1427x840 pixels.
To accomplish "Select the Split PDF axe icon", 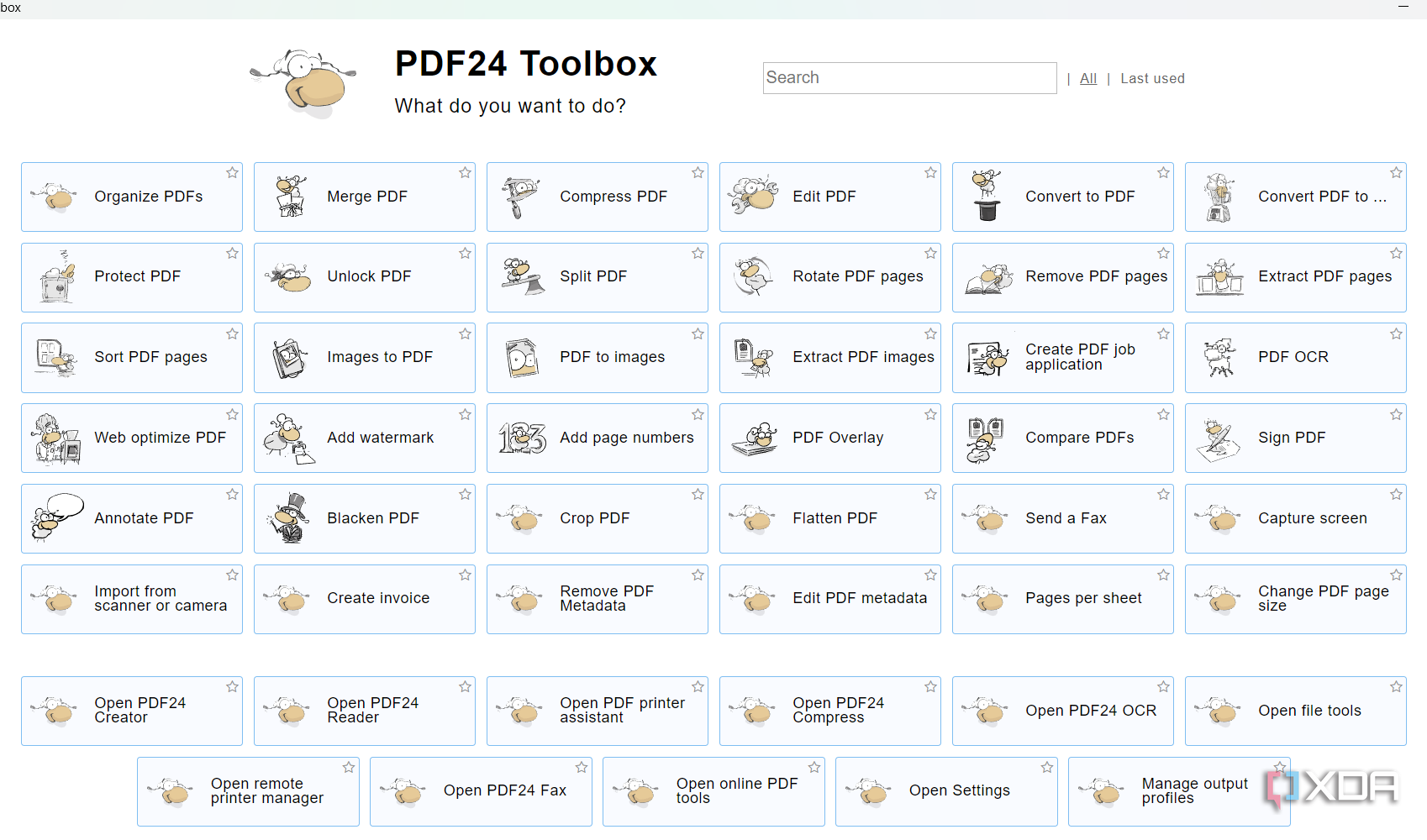I will 523,276.
